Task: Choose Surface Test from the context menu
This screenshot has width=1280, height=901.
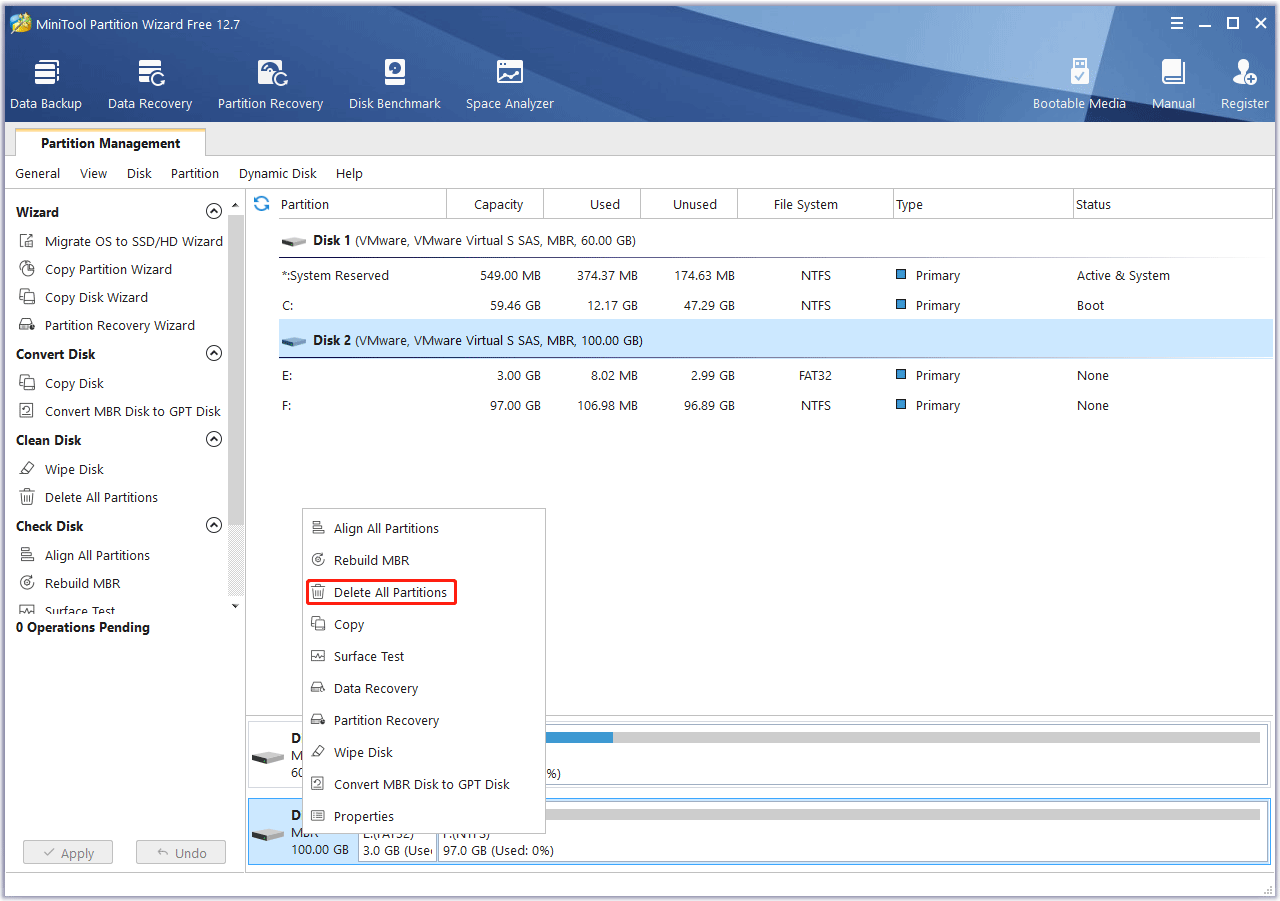Action: tap(424, 656)
